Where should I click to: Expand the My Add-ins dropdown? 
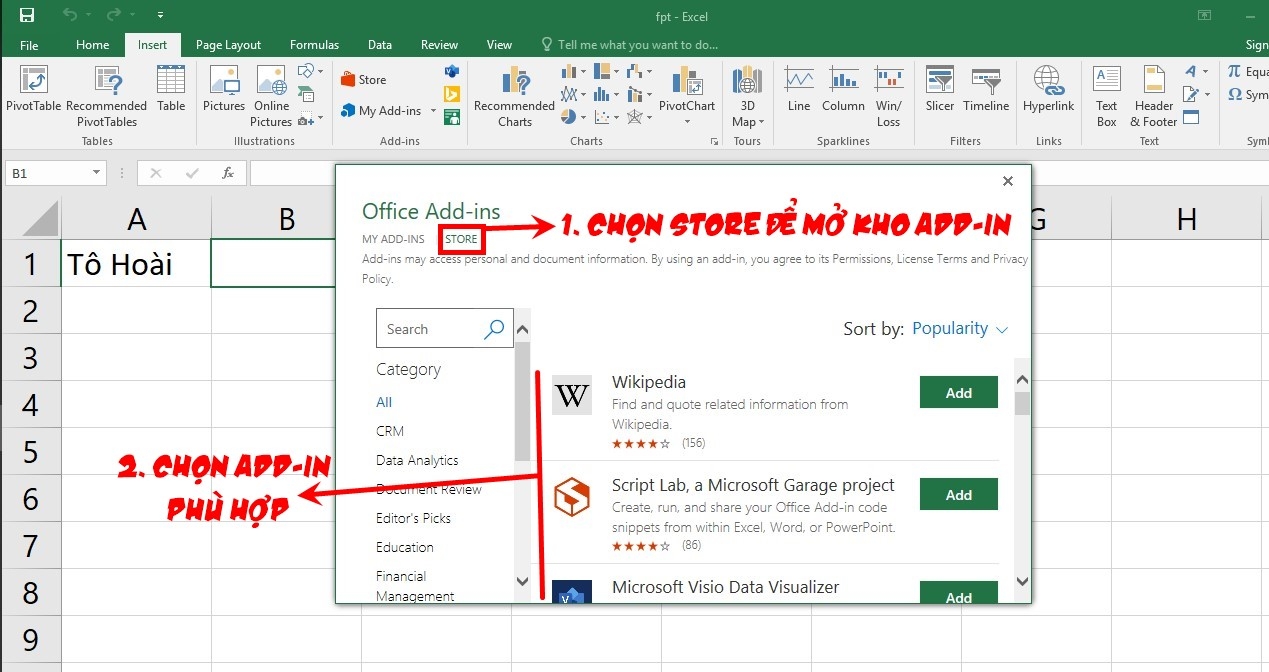point(433,111)
